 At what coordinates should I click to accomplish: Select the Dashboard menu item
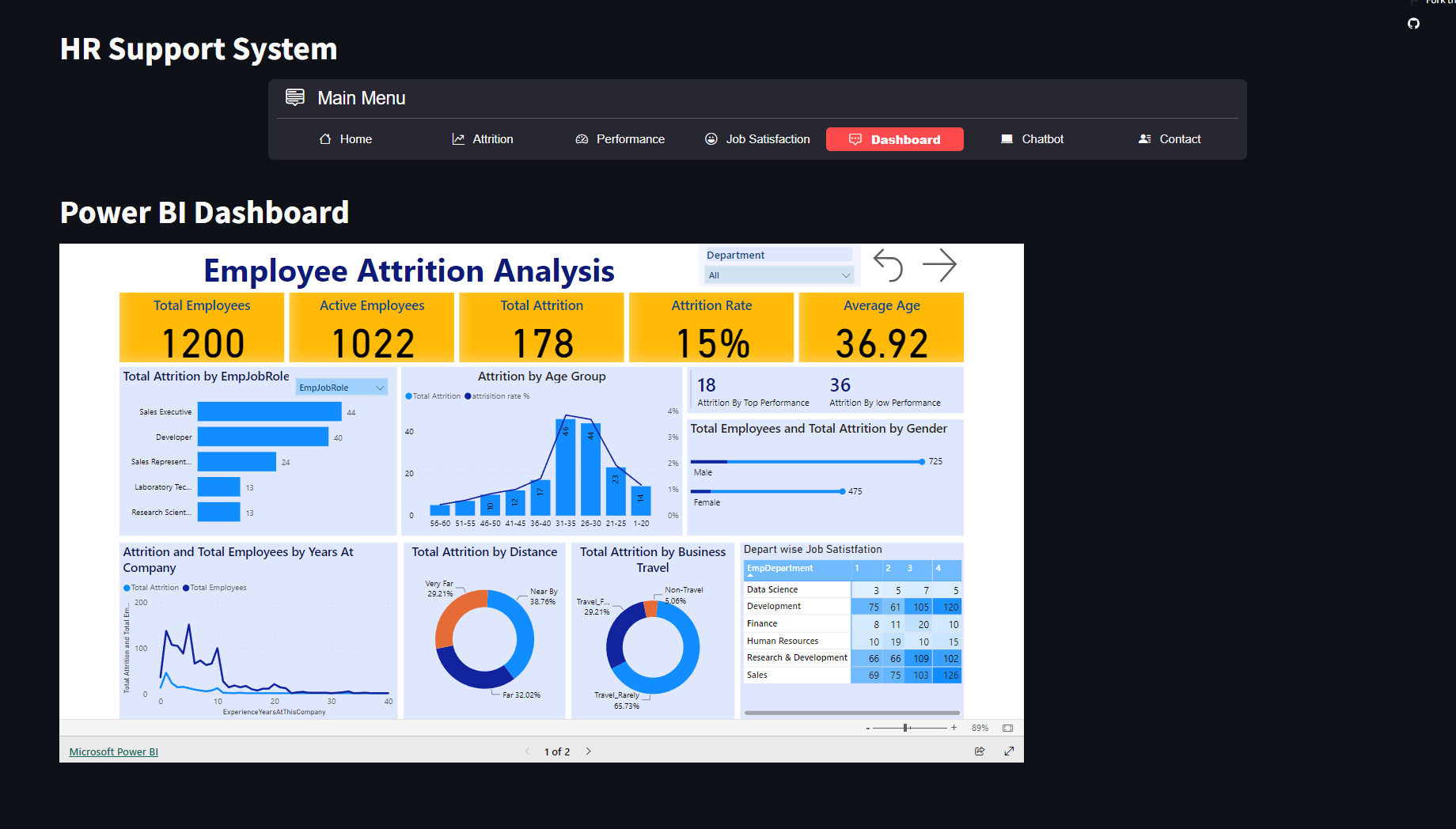[x=894, y=138]
